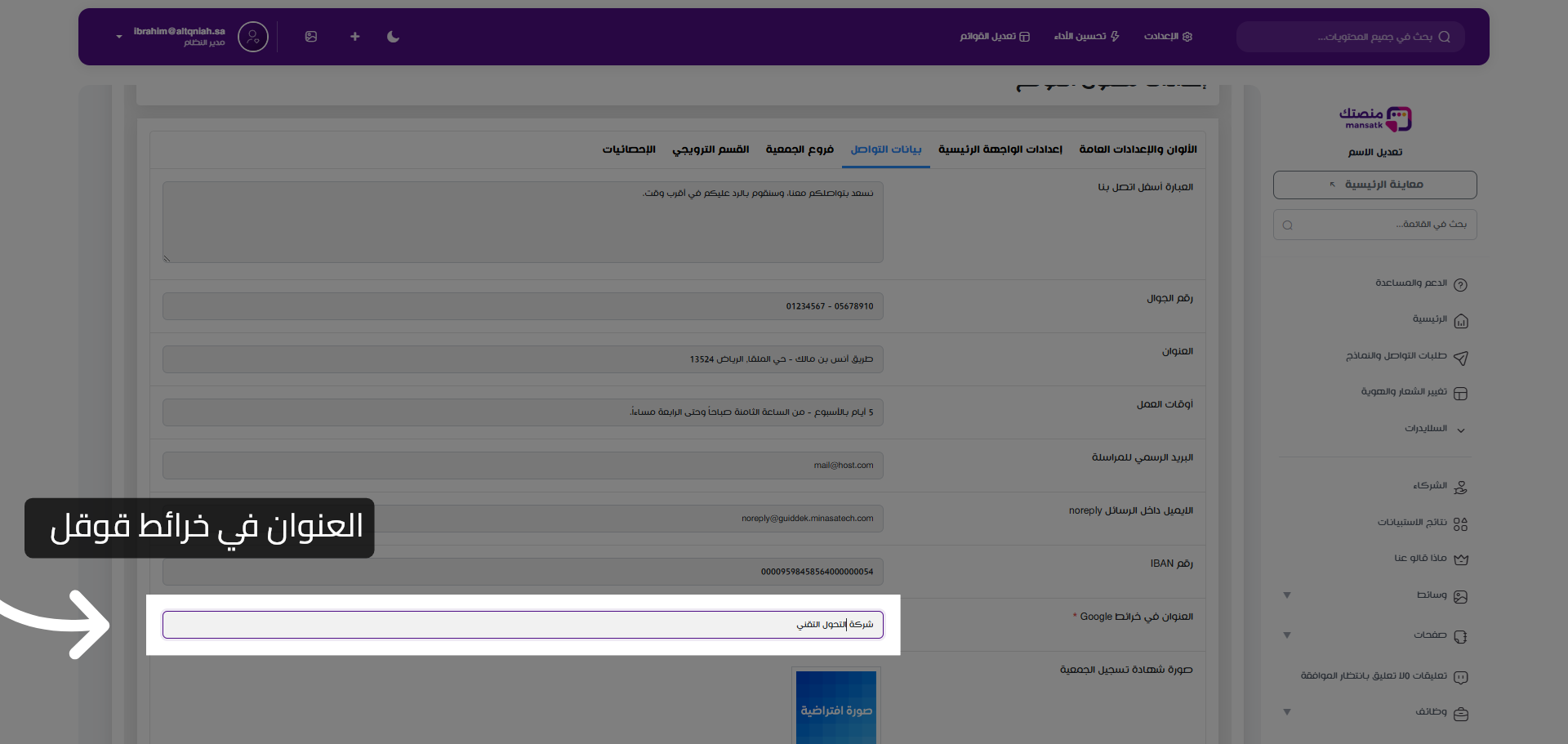Click the العنوان في خرائط Google input field

click(523, 625)
